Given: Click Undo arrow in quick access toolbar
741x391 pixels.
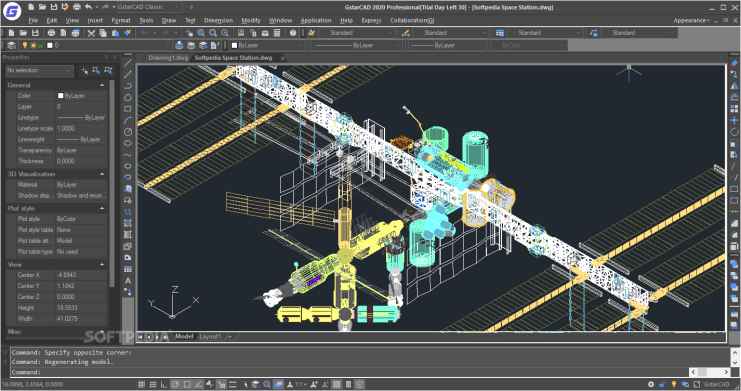Looking at the screenshot, I should [88, 7].
